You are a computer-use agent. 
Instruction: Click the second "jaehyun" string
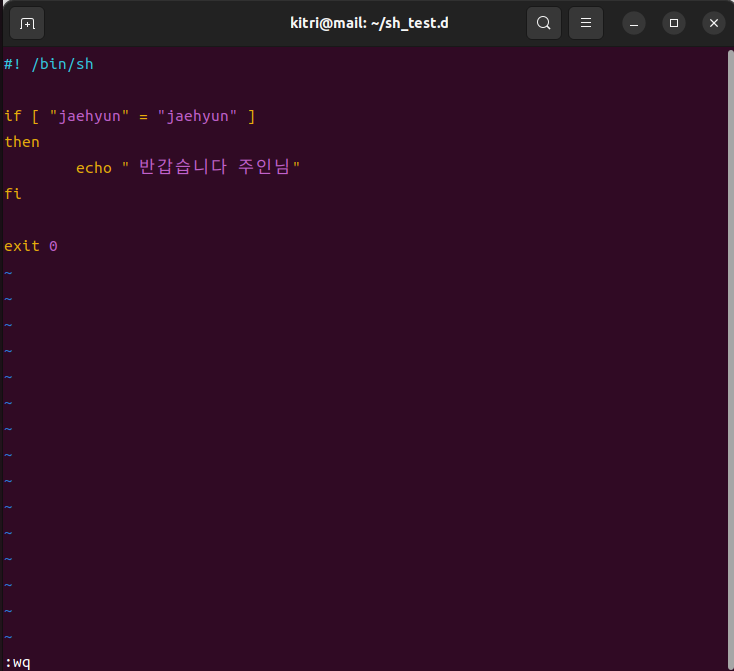coord(197,116)
